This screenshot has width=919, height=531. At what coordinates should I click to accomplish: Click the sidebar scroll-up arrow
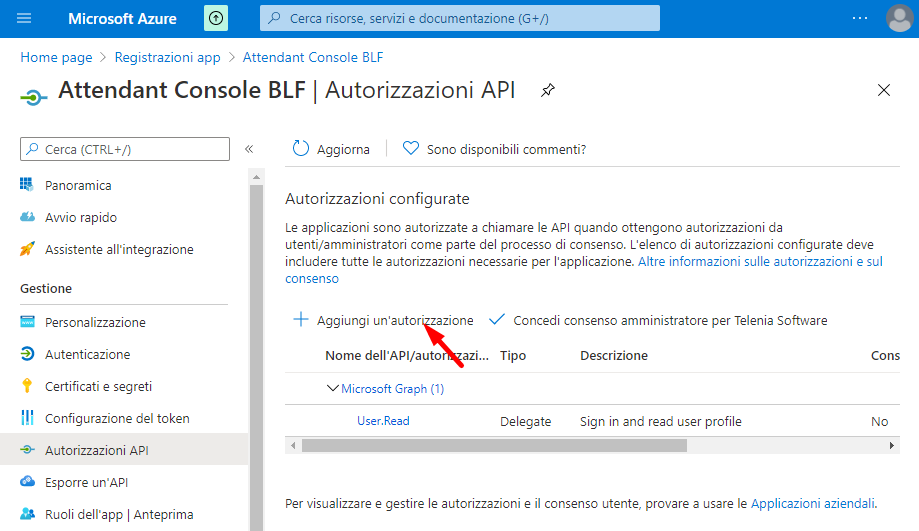[256, 176]
